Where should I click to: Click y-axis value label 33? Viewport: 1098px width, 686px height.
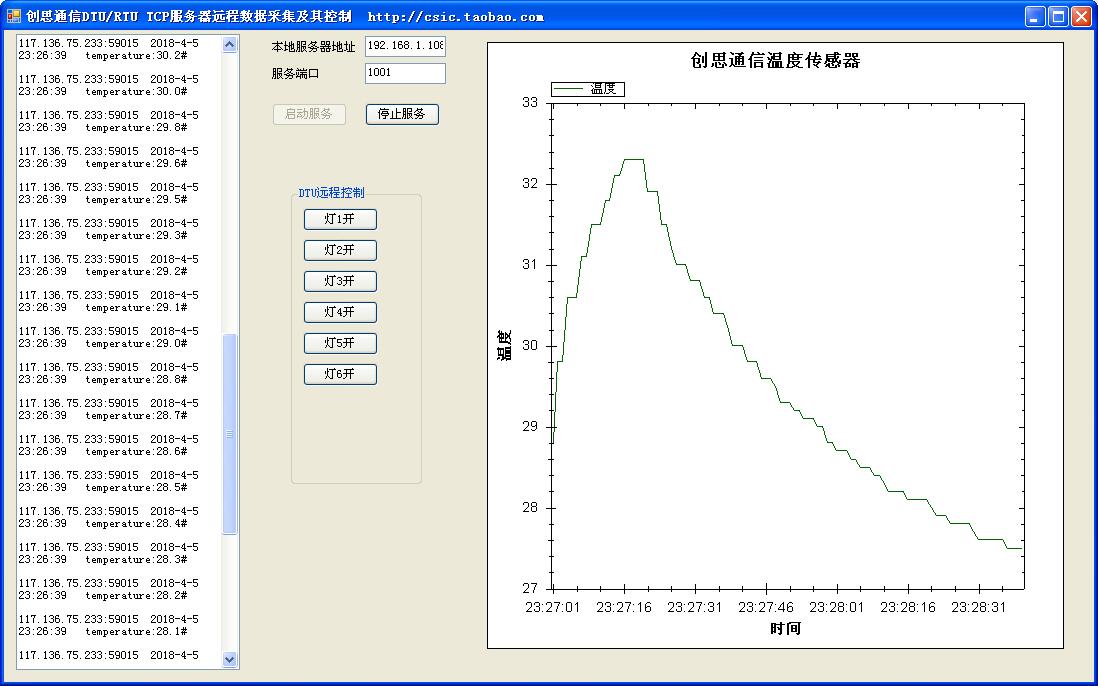point(530,103)
